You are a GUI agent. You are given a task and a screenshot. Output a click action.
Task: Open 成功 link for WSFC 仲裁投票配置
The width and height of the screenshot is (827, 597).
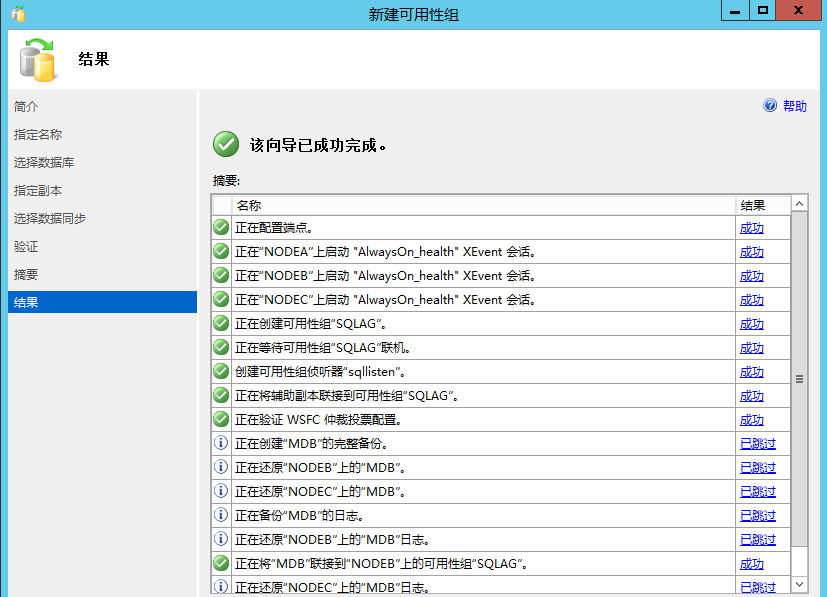[x=752, y=420]
